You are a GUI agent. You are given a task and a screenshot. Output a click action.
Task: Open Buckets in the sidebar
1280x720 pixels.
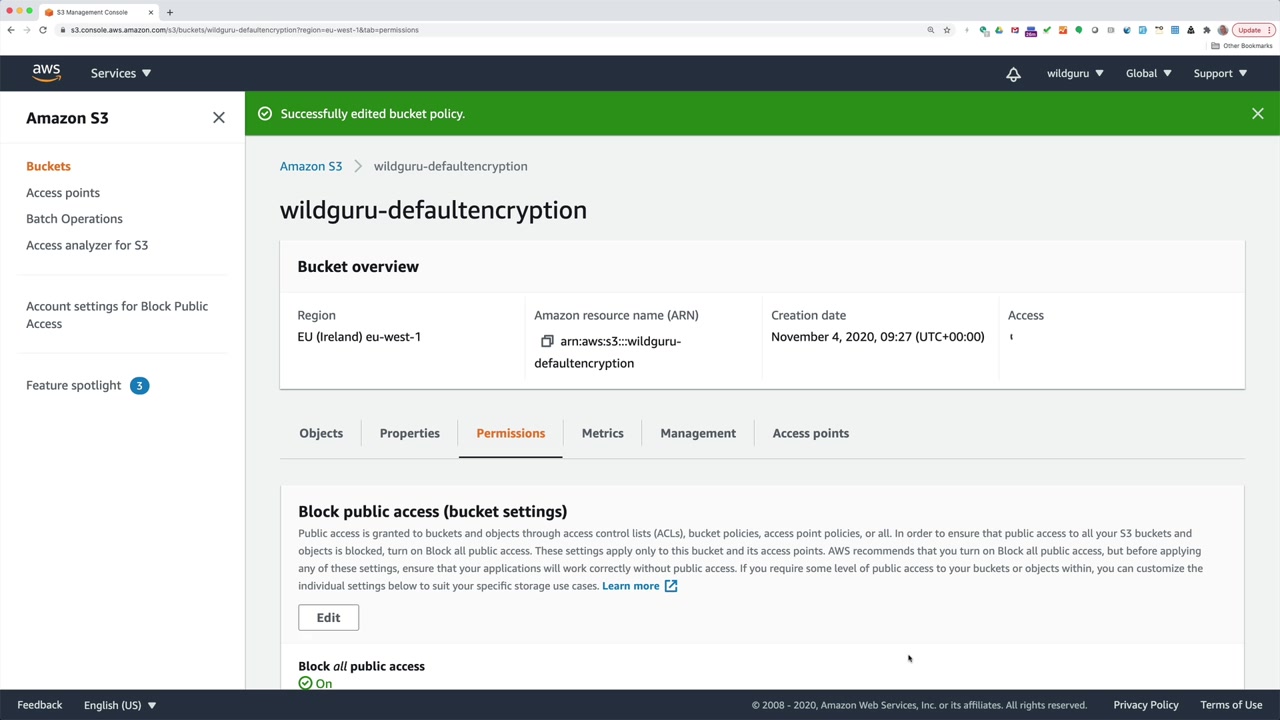click(48, 166)
